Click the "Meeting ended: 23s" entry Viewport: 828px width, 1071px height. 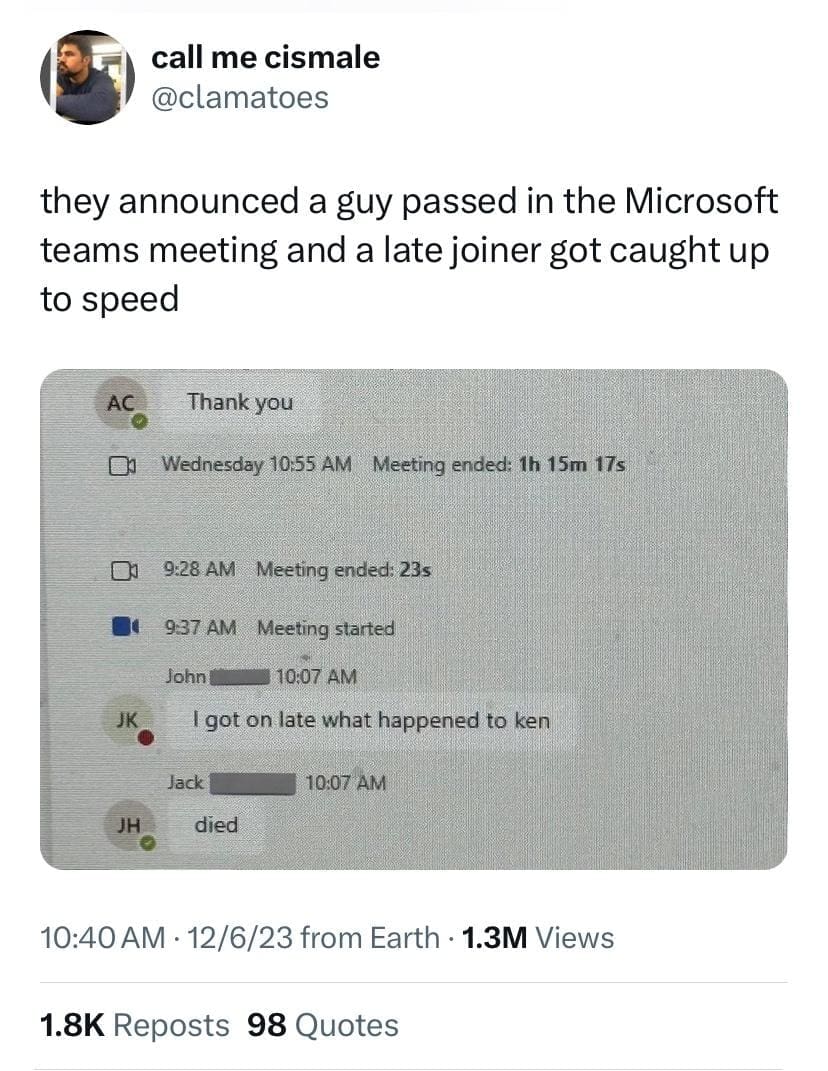pos(343,570)
